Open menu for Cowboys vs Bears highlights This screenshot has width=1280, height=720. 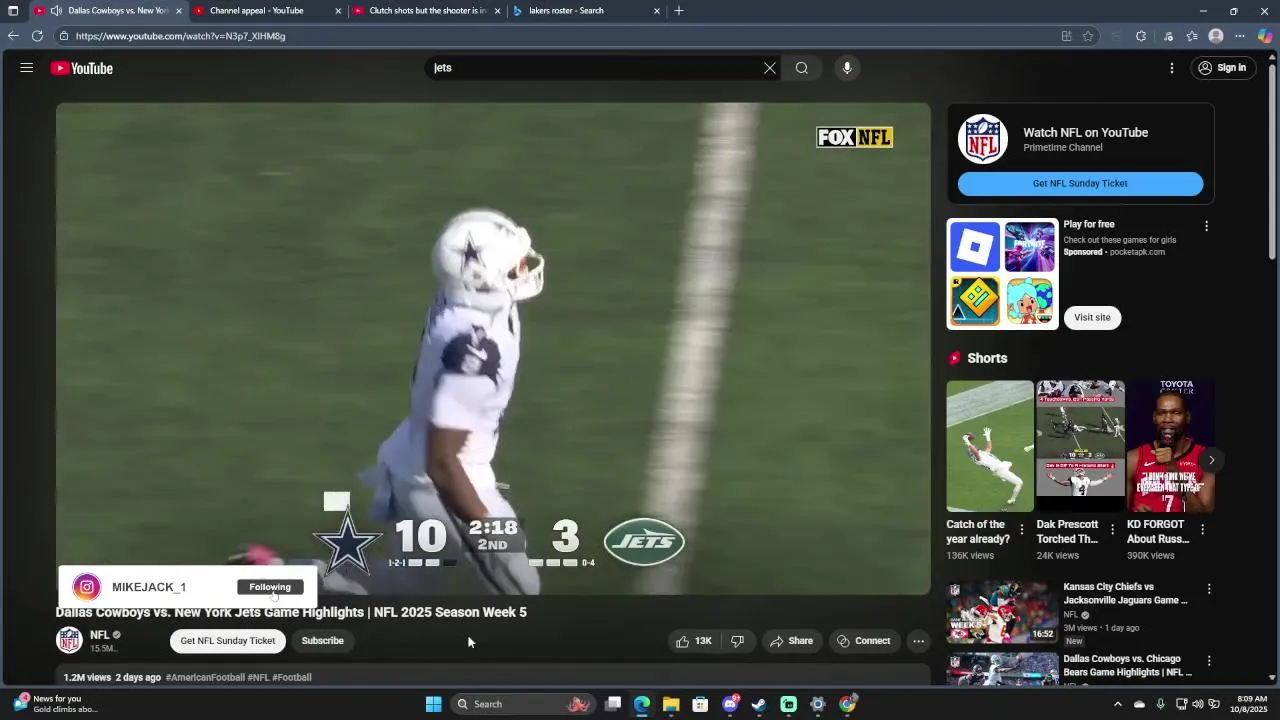(x=1209, y=661)
